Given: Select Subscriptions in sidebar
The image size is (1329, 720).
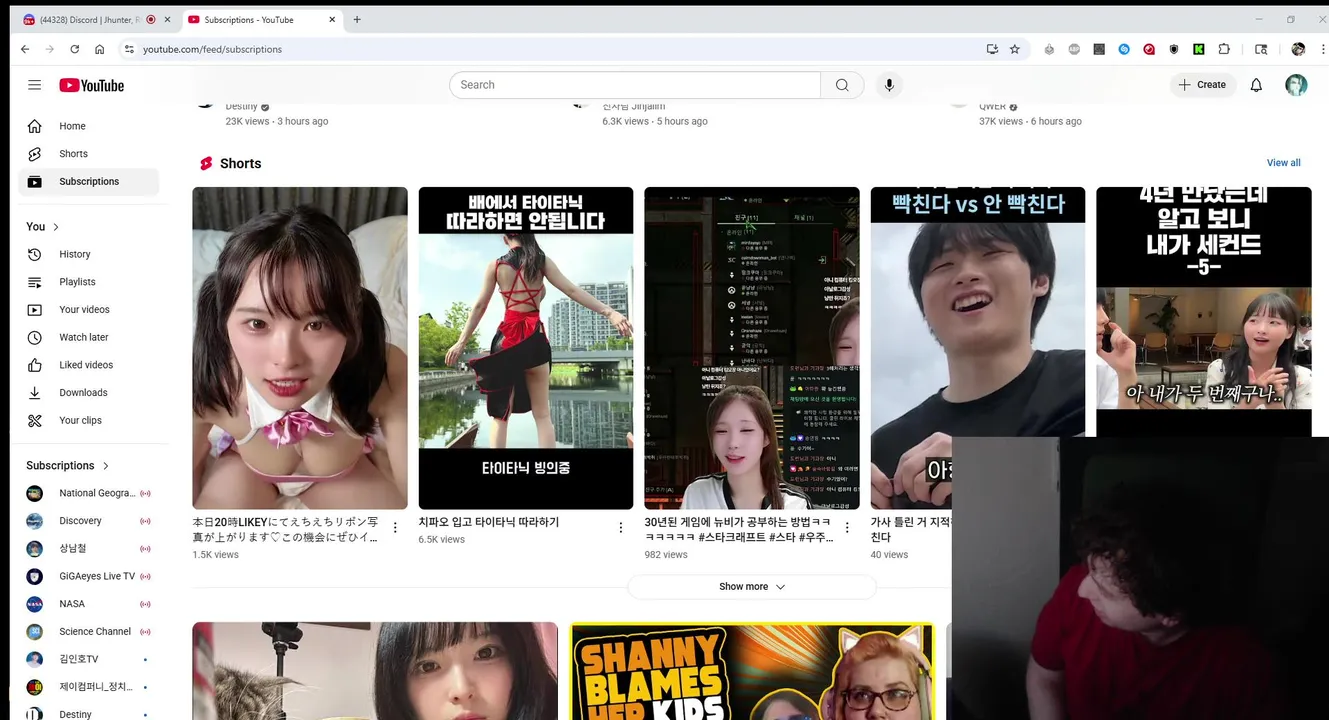Looking at the screenshot, I should click(88, 182).
